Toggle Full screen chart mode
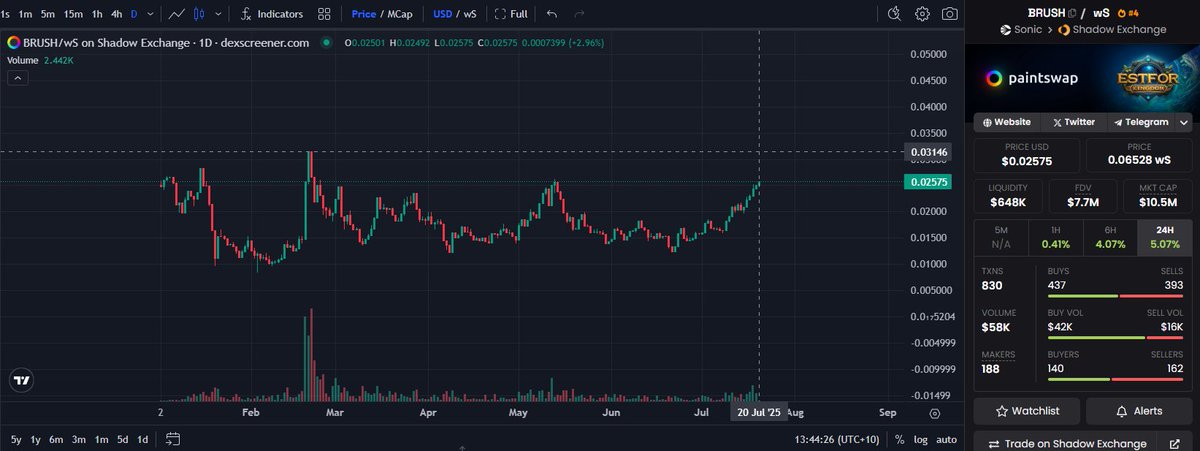This screenshot has height=451, width=1200. 510,15
